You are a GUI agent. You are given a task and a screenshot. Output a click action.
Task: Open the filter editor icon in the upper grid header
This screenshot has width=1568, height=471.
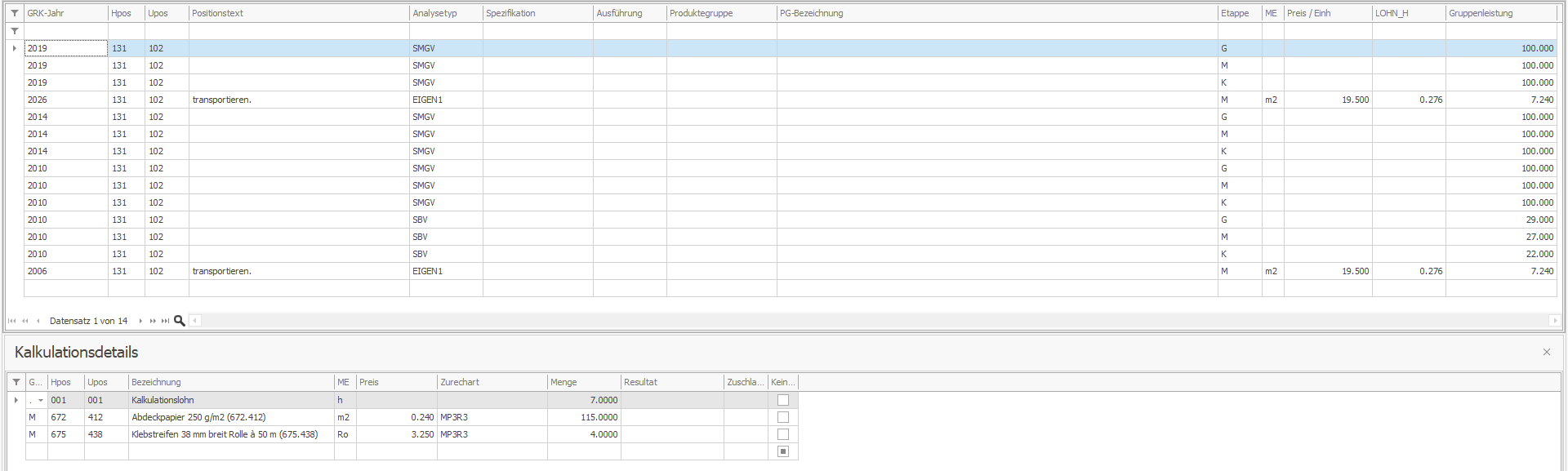point(15,13)
